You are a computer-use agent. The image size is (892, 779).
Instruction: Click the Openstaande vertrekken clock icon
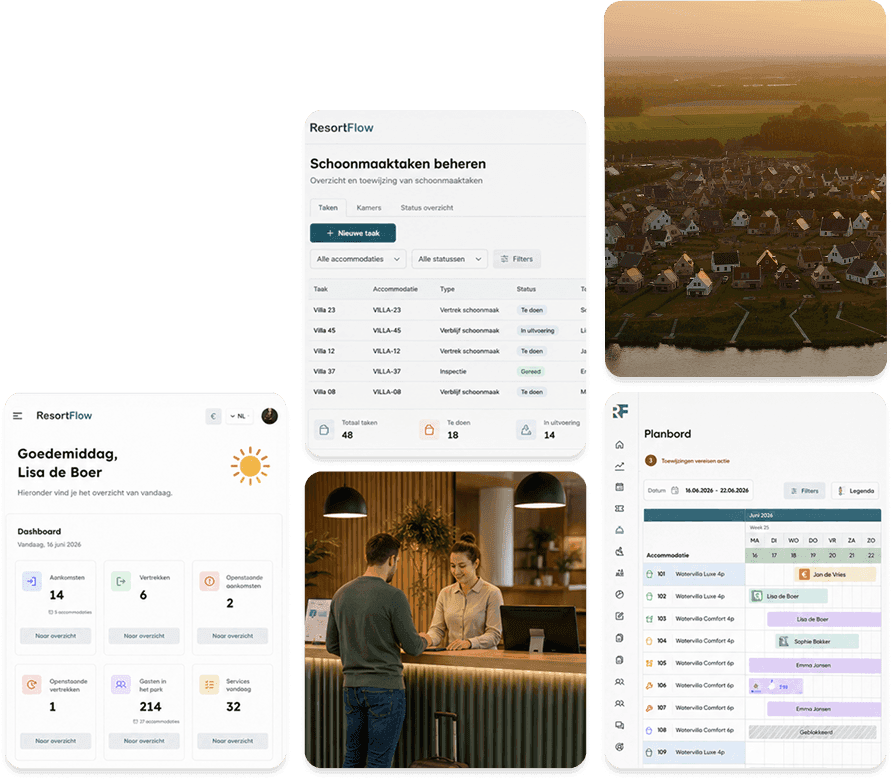[x=32, y=685]
